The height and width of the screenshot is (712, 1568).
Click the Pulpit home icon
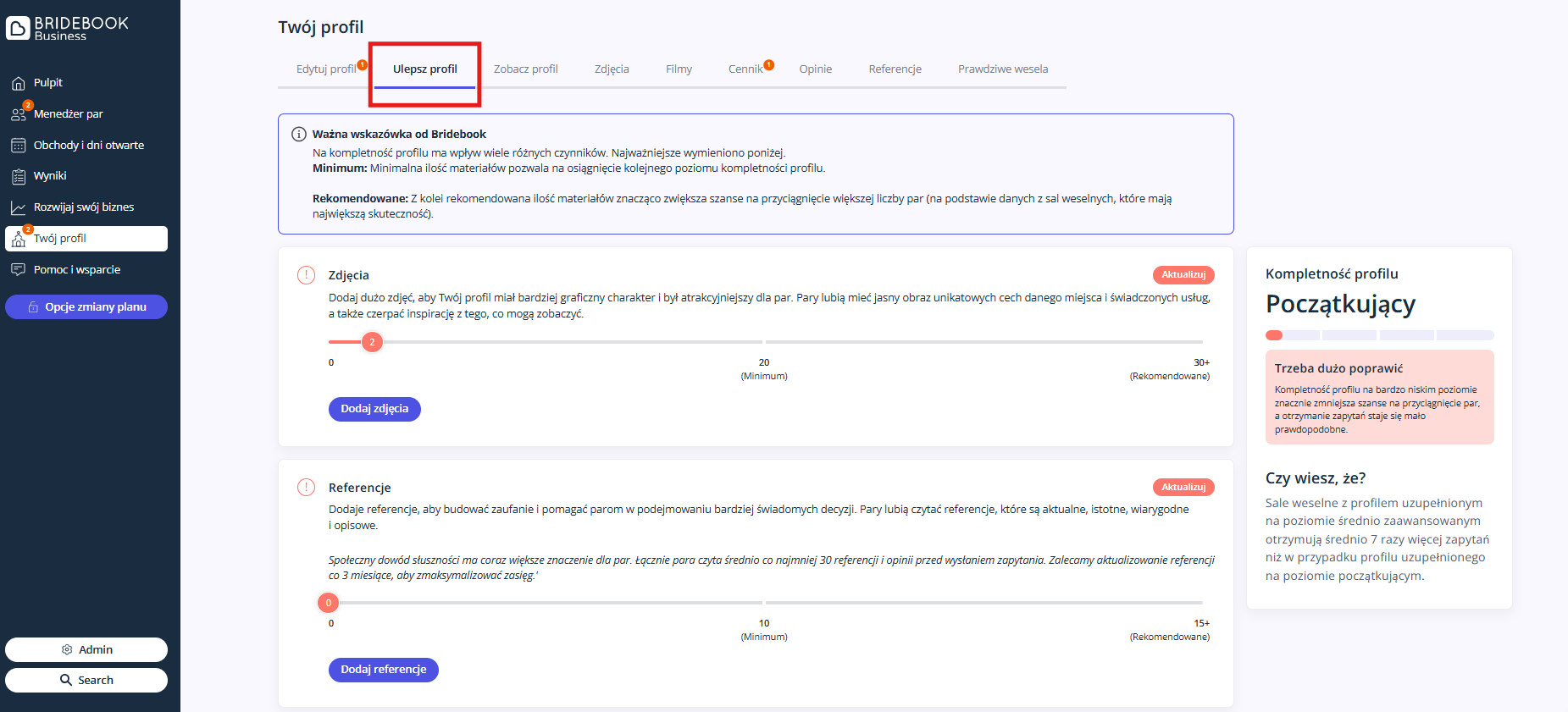tap(19, 83)
